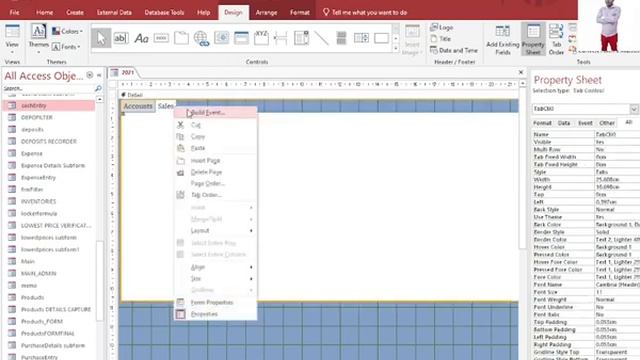Pick the Insert Page Break control
Screen dimensions: 640x360
281,38
